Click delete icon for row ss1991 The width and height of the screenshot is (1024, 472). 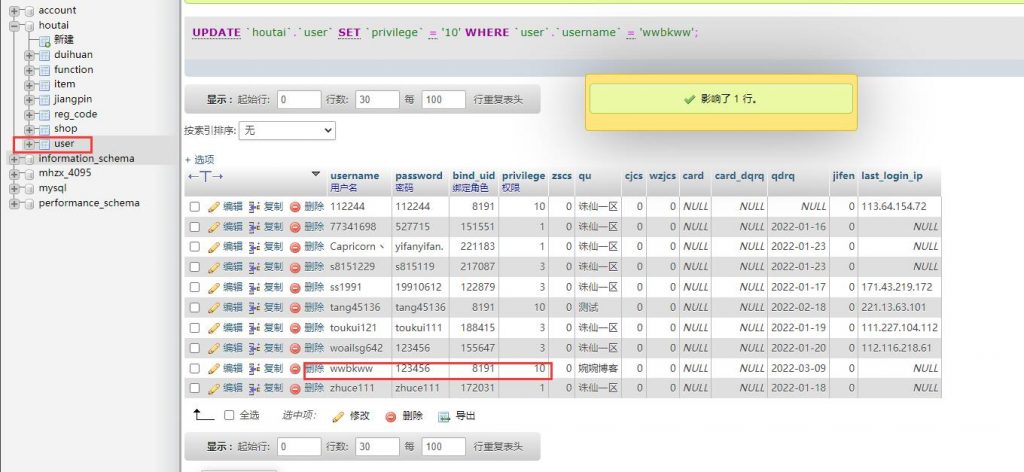point(295,287)
